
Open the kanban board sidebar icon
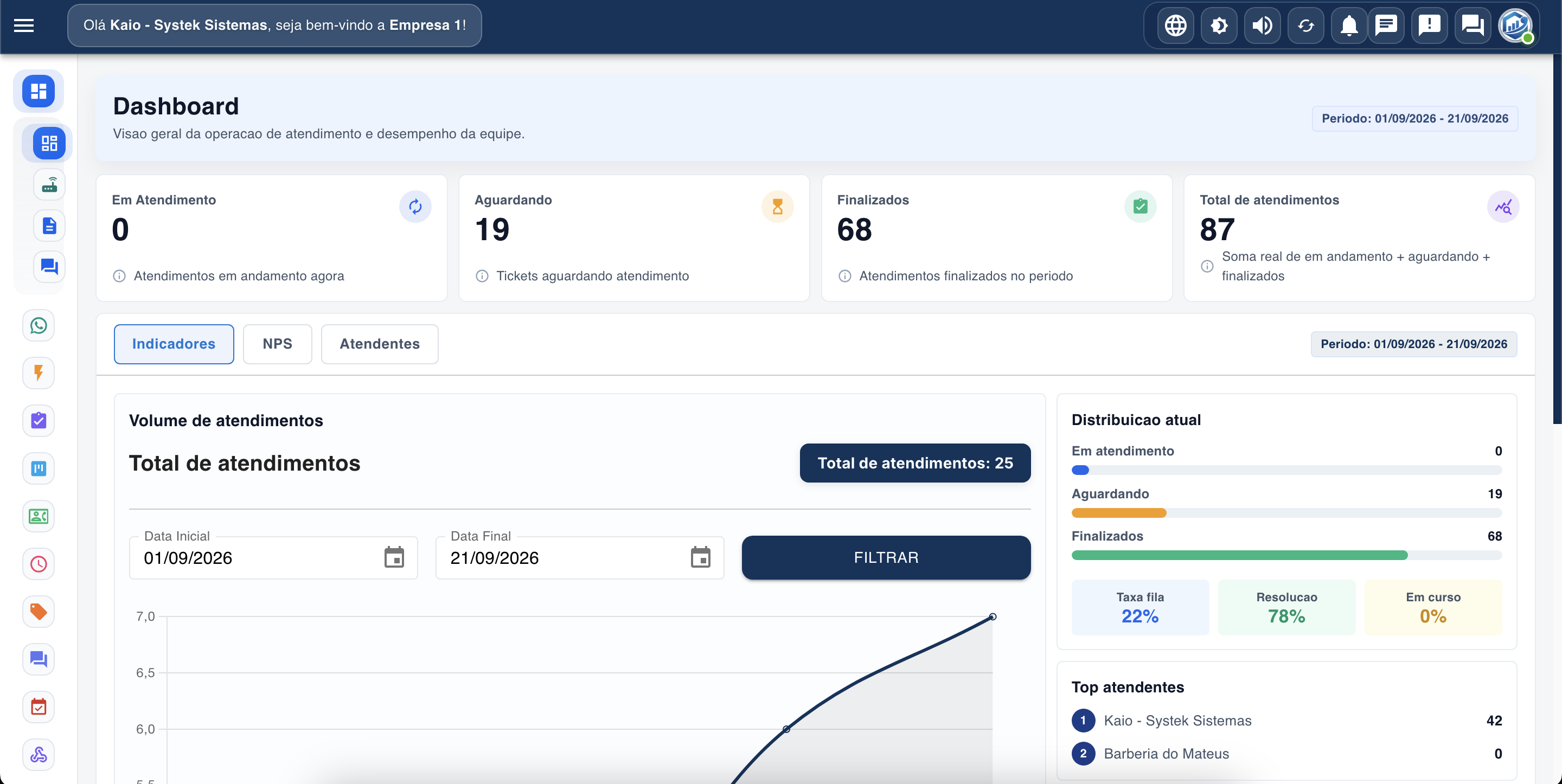point(38,468)
